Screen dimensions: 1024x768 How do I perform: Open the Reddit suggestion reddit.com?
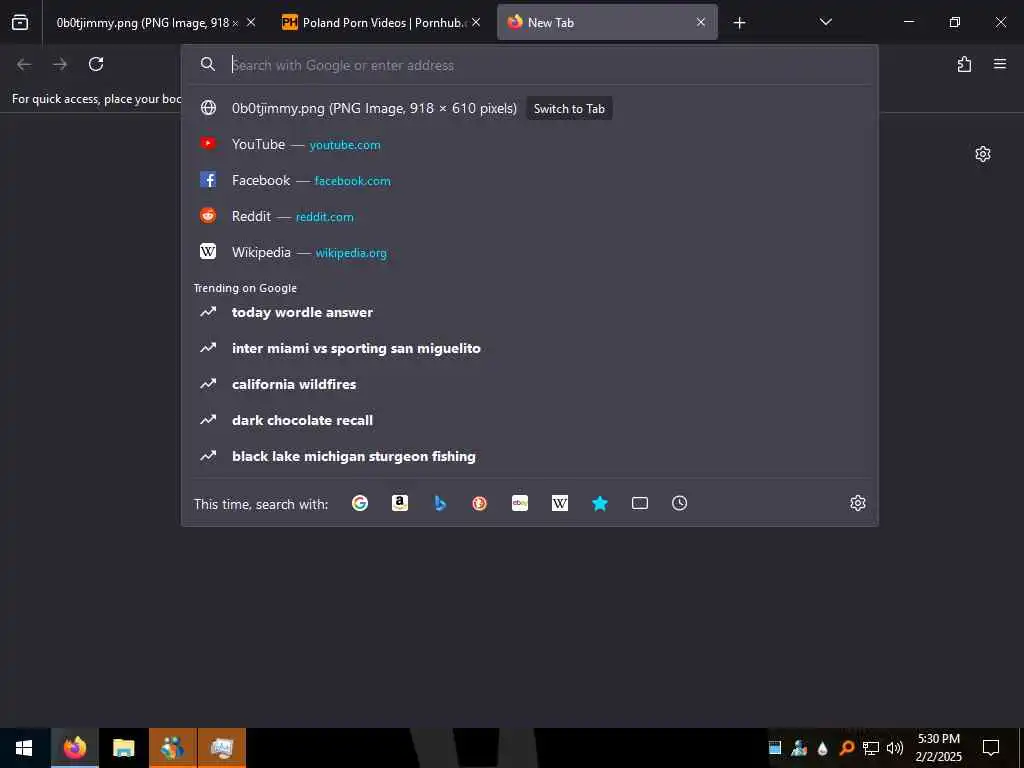coord(530,216)
